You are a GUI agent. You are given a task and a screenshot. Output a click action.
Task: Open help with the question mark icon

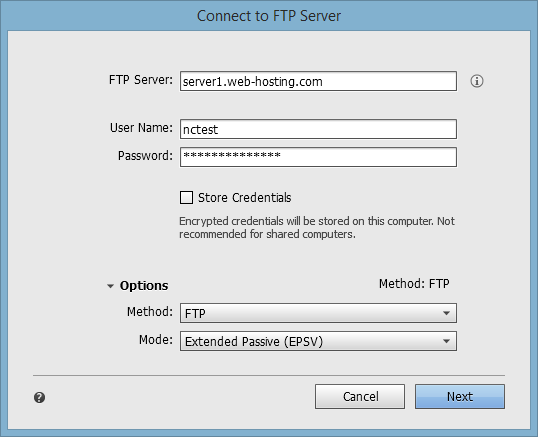(39, 398)
